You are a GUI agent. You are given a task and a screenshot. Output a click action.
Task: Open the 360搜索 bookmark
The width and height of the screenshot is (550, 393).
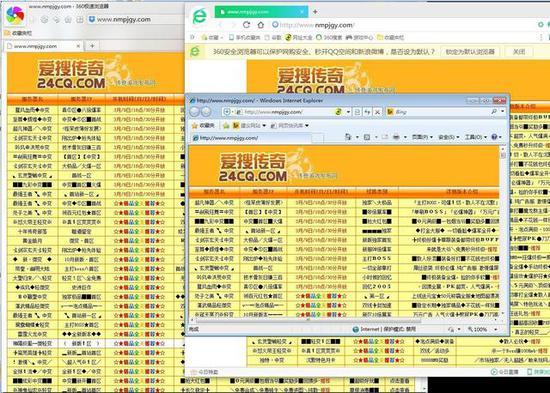329,37
